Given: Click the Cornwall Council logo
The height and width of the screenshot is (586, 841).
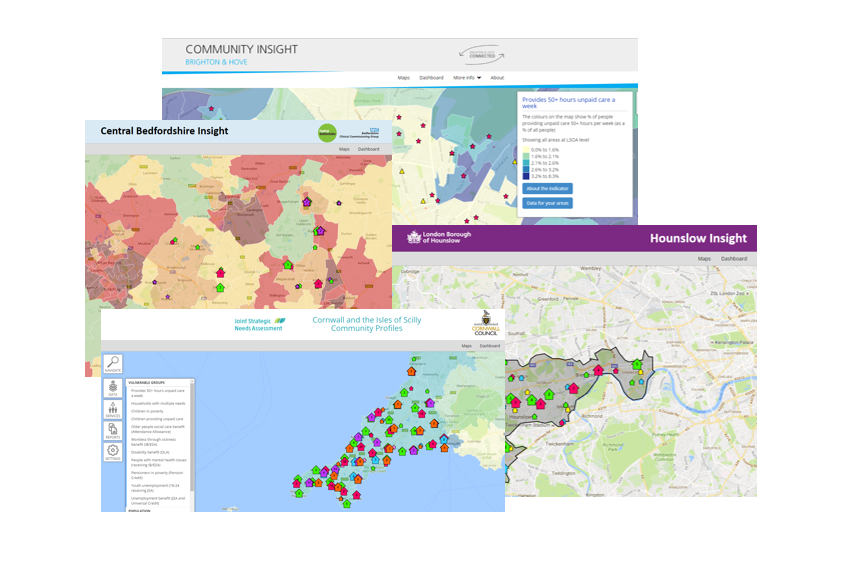Looking at the screenshot, I should 487,327.
